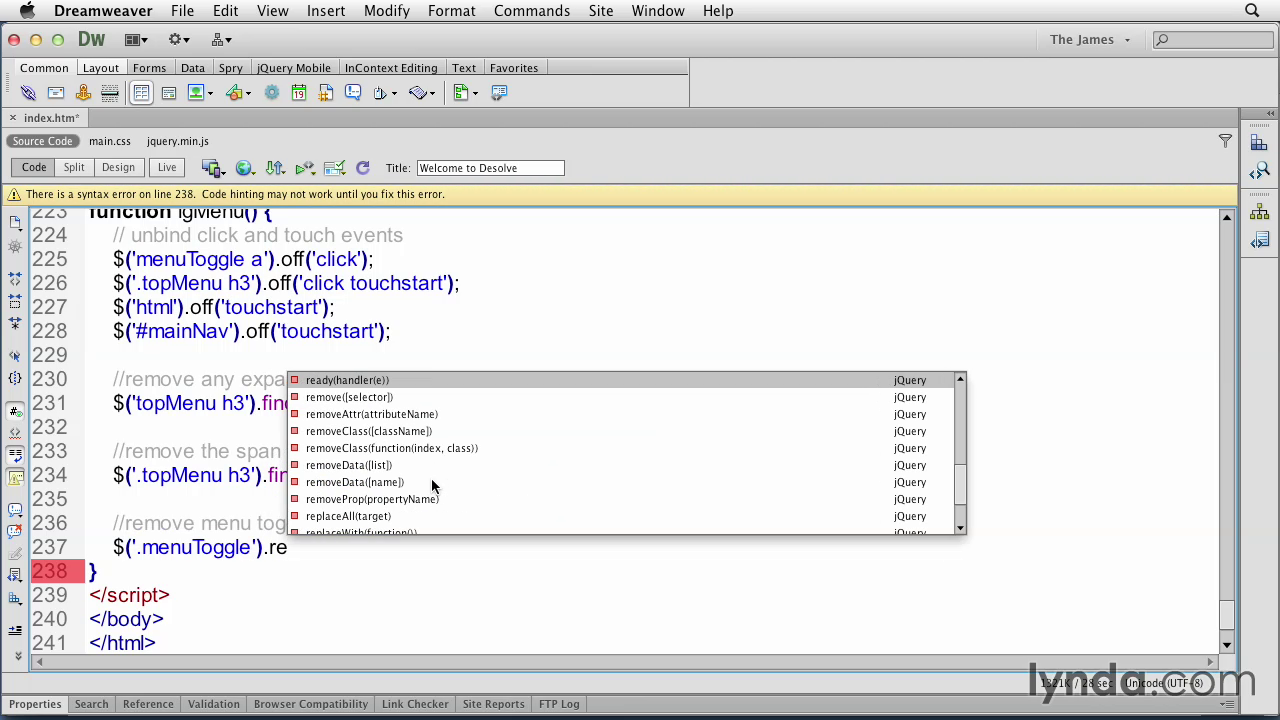Screen dimensions: 1280x720
Task: Open the Tag Chooser
Action: point(499,92)
